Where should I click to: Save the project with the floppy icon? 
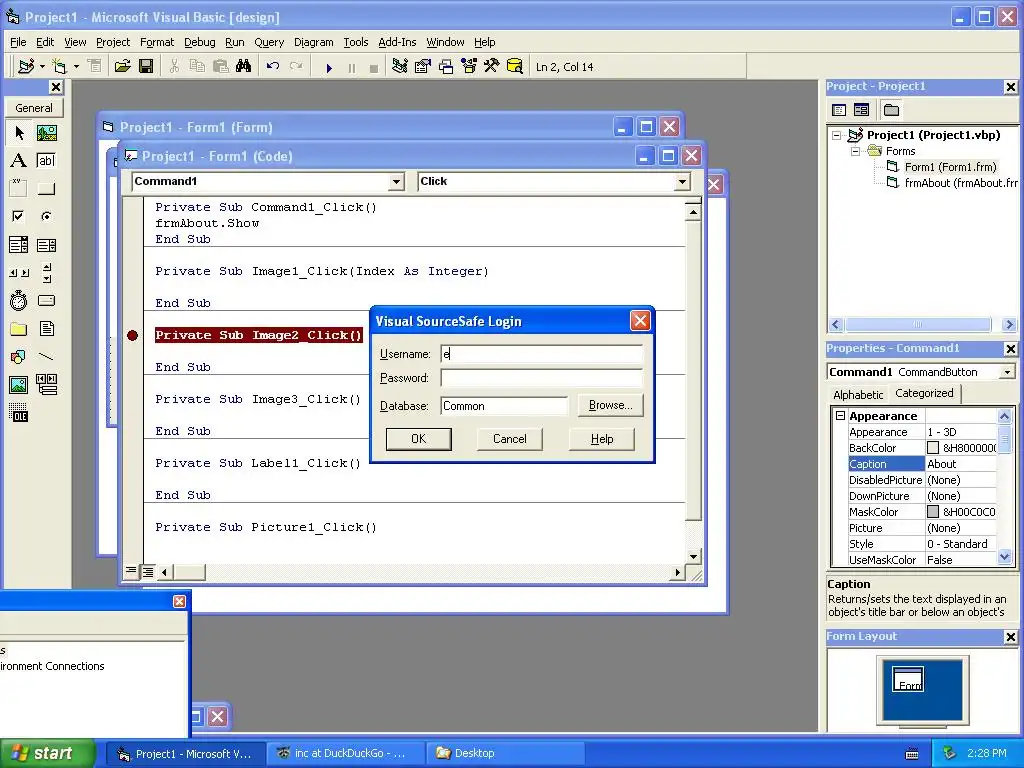point(146,67)
